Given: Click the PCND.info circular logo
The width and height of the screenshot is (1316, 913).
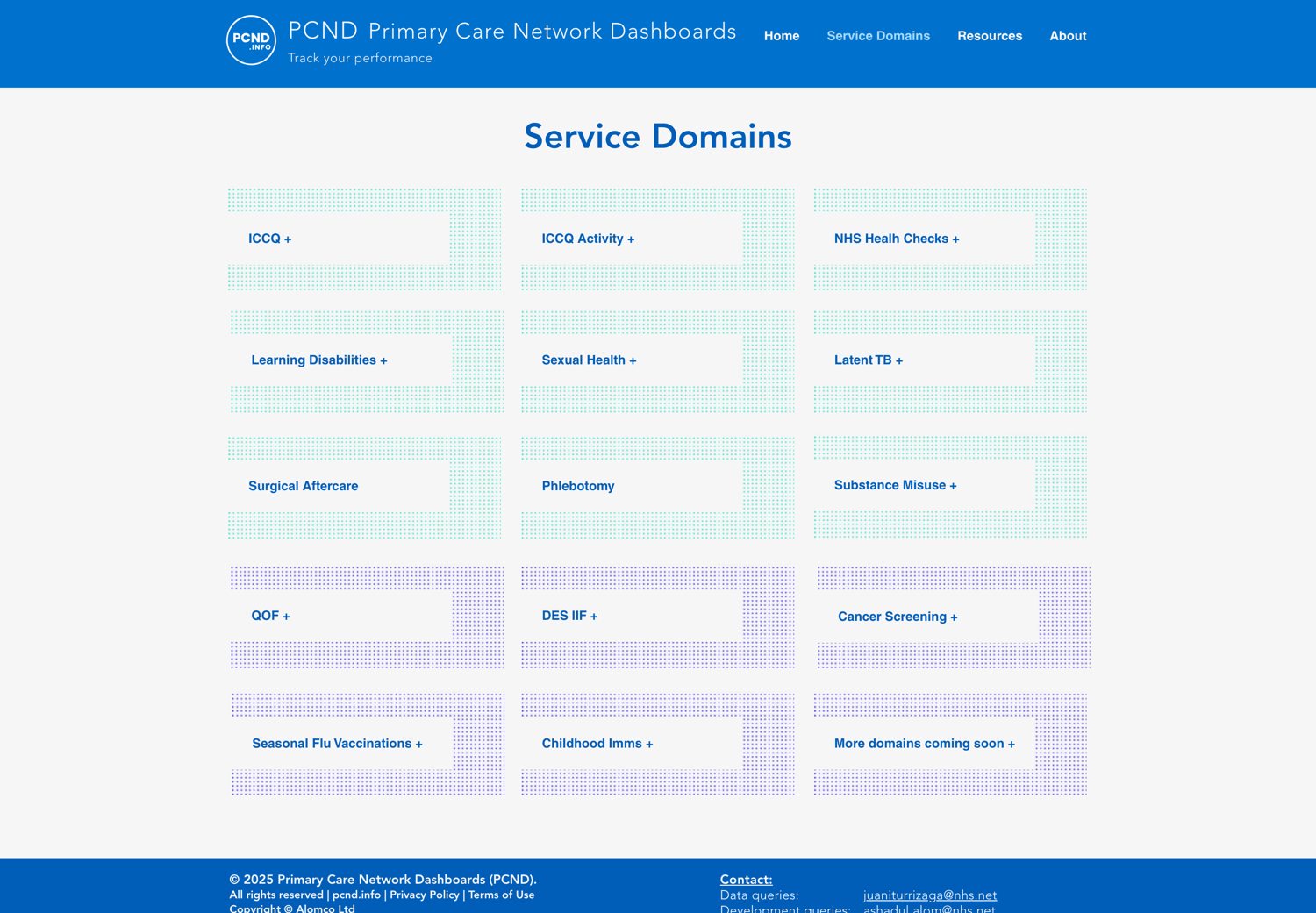Looking at the screenshot, I should point(251,40).
